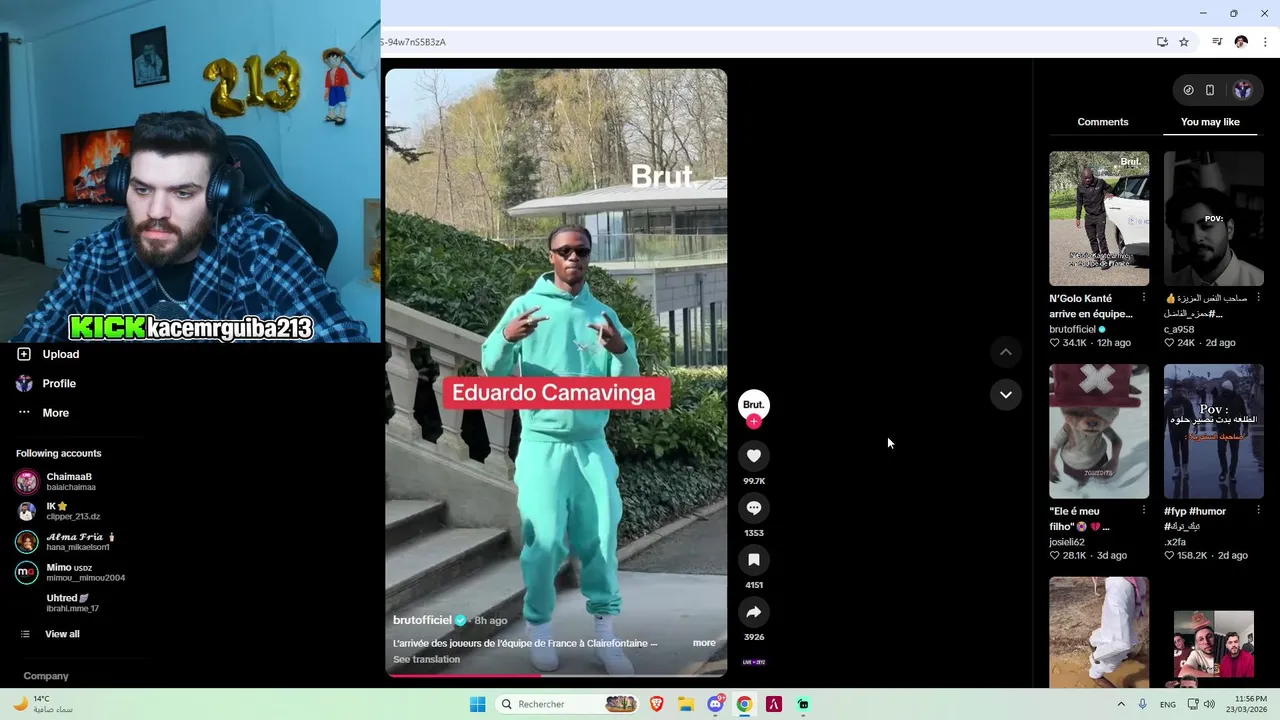
Task: Share the video with the arrow icon
Action: 754,612
